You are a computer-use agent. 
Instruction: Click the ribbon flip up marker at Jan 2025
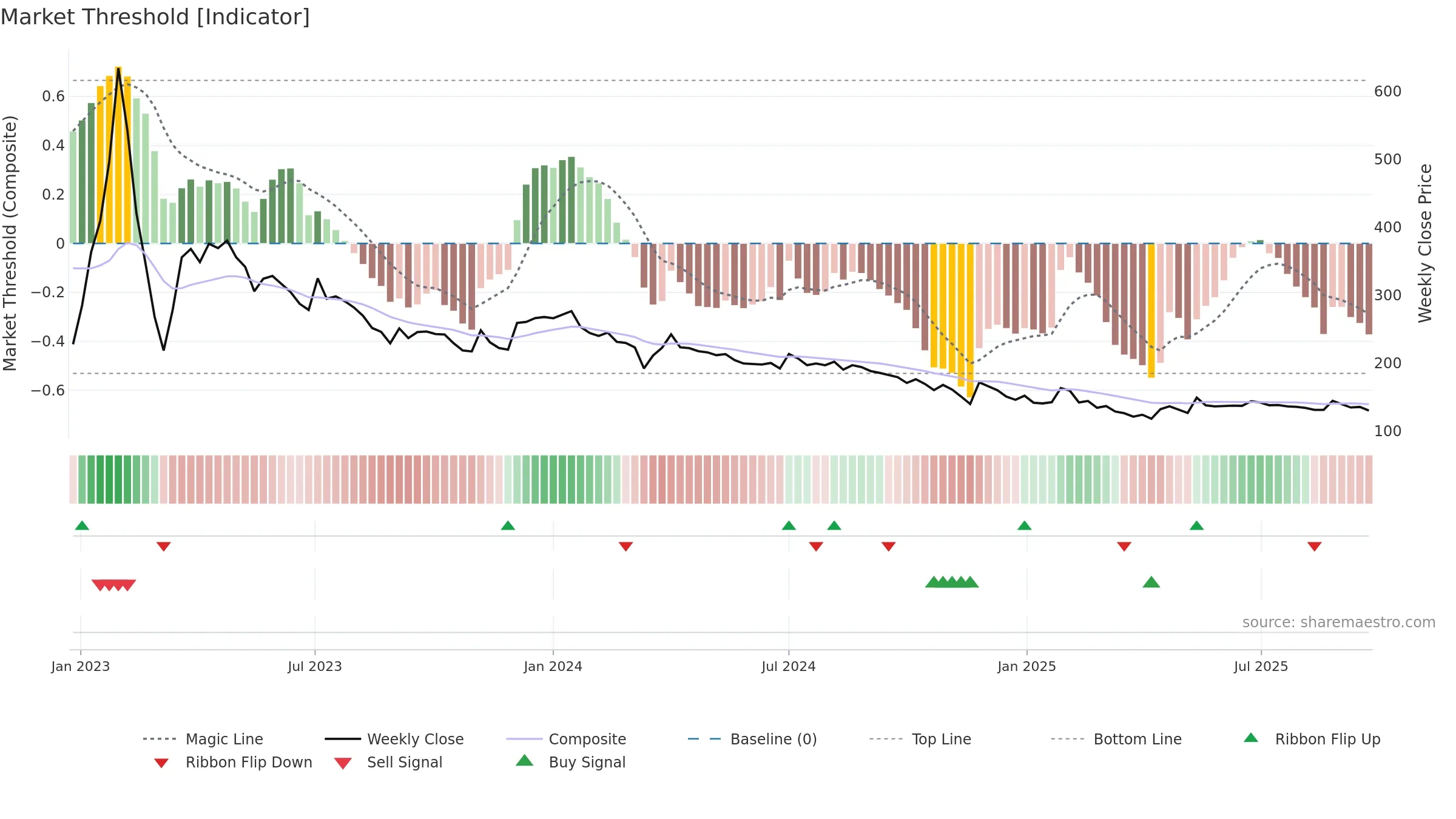(1025, 525)
